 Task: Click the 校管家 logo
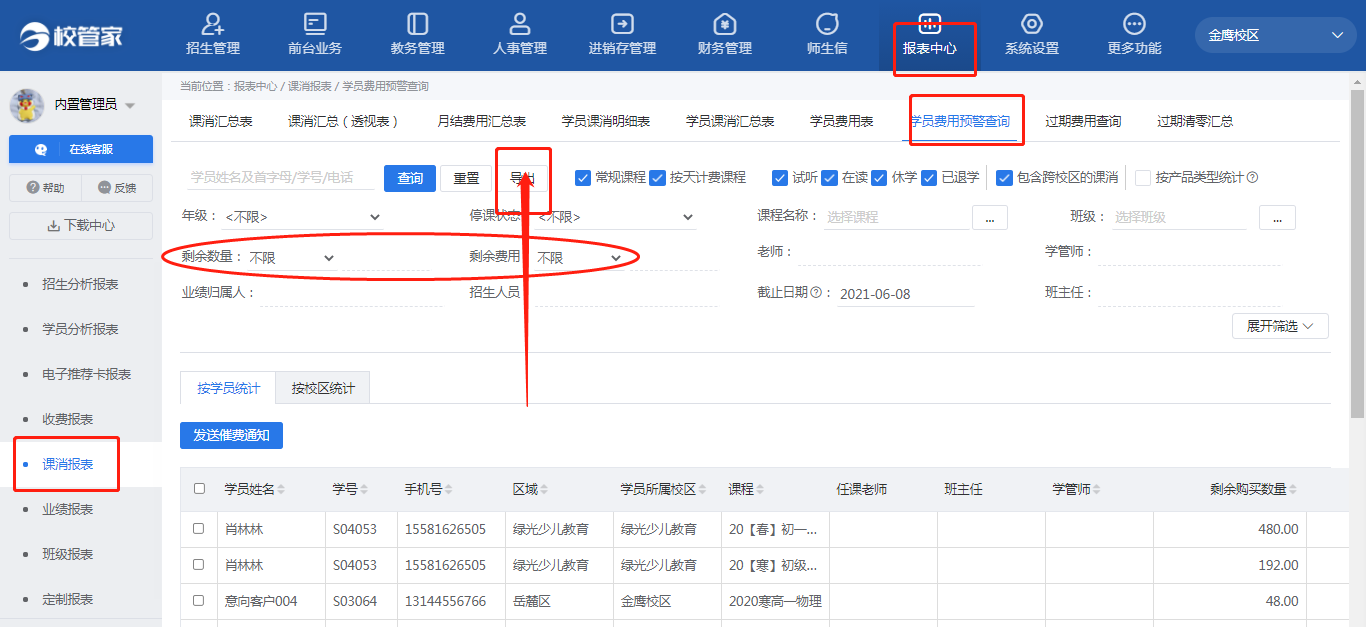72,36
